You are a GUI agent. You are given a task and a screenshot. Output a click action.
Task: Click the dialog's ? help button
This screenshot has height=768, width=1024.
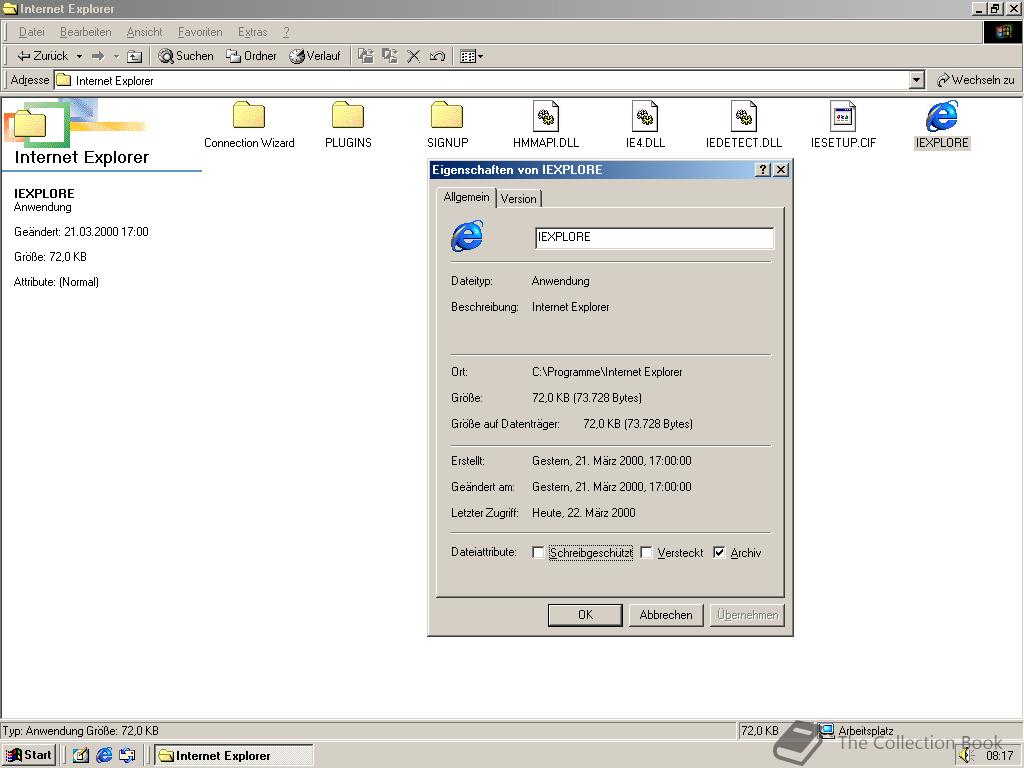point(763,170)
